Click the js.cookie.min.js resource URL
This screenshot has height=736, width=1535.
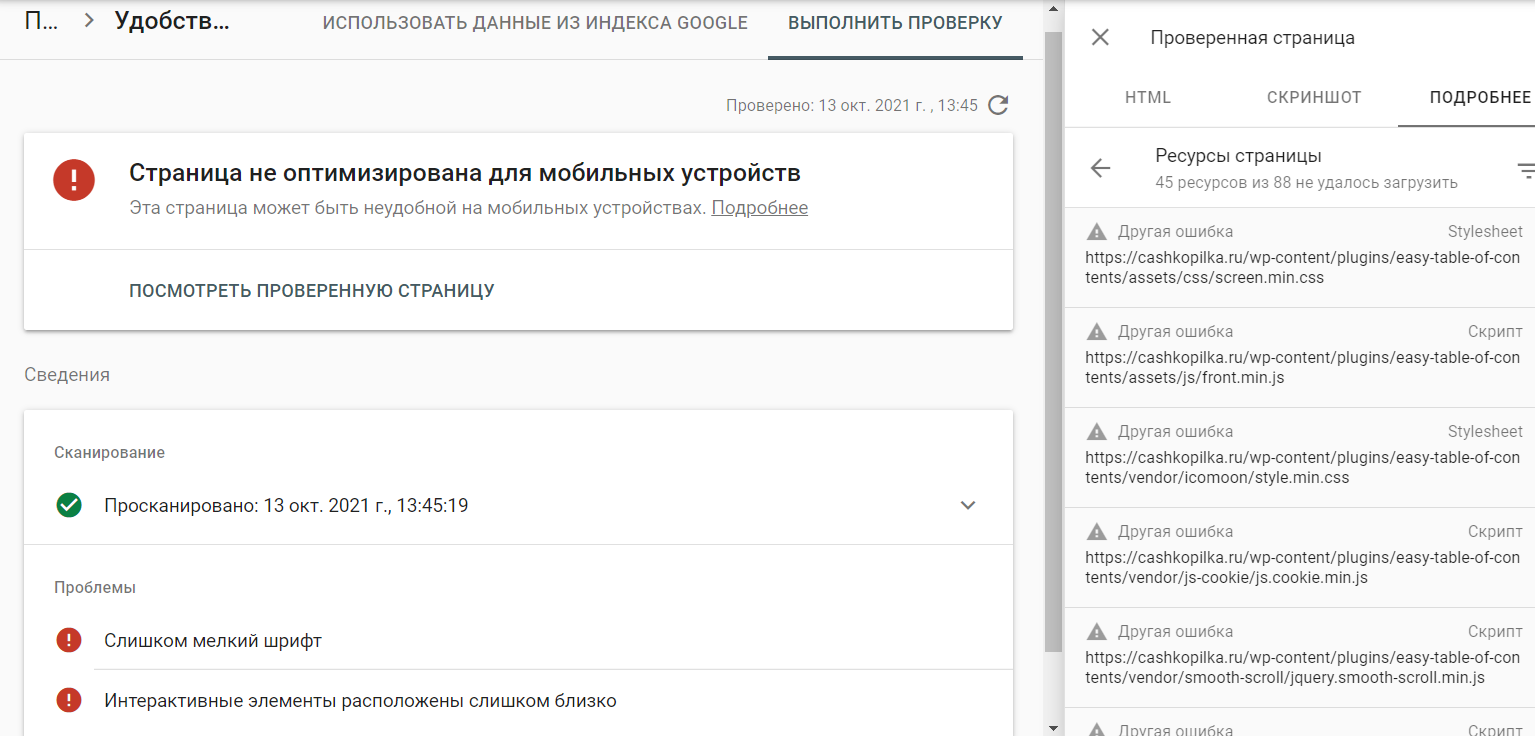click(x=1302, y=568)
